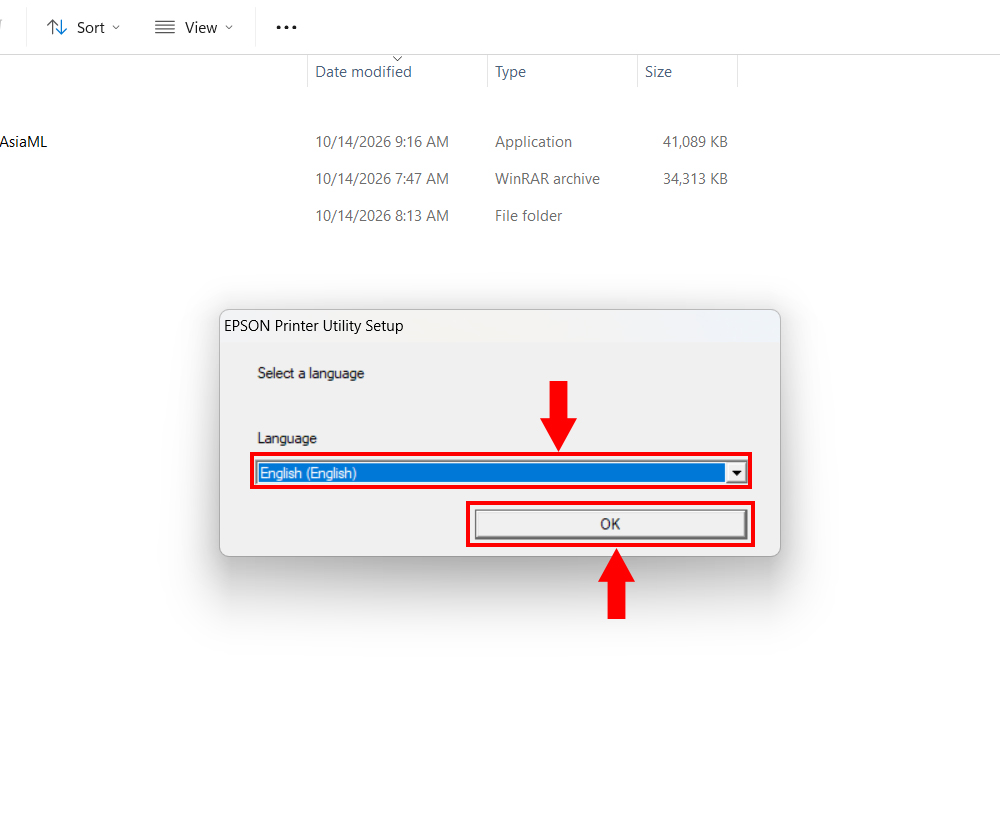Click the 10/14/2026 8:13 AM date cell
1000x838 pixels.
click(x=382, y=216)
